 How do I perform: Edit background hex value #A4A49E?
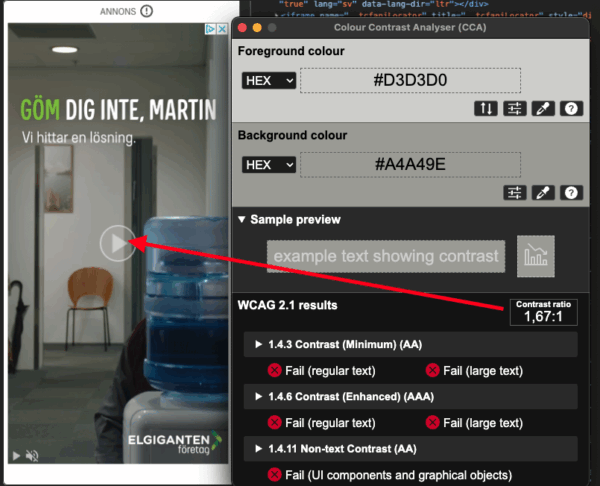pos(410,165)
